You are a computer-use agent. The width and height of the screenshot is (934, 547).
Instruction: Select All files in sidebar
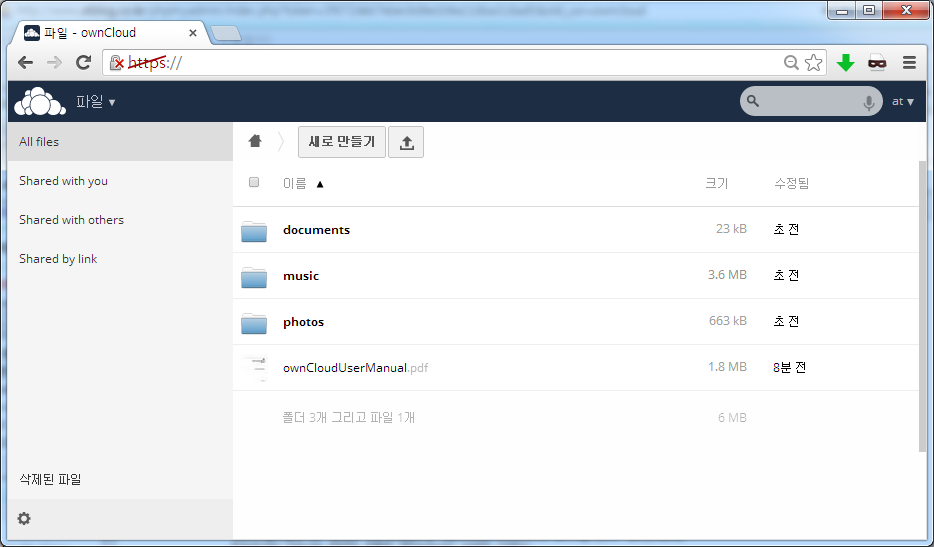(120, 142)
